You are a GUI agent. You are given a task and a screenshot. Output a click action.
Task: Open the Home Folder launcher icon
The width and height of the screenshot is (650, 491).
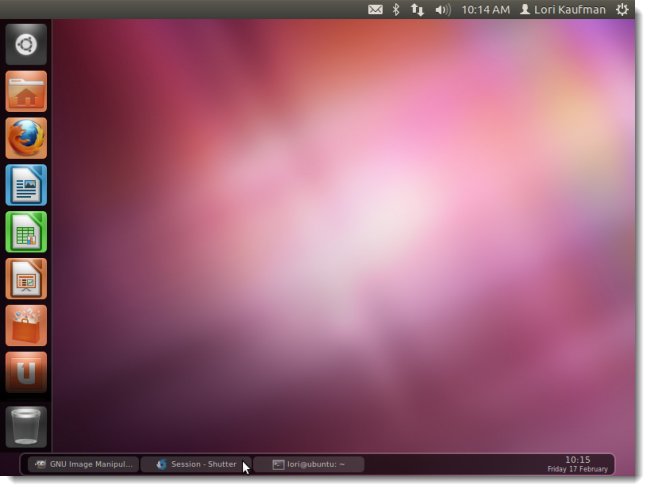coord(26,91)
